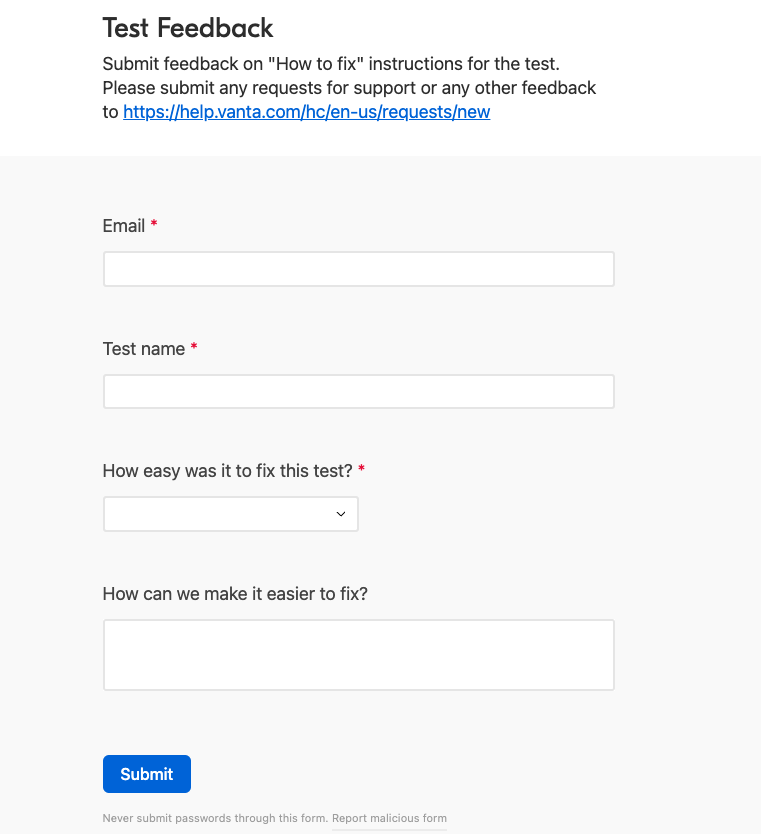Click the word 'to' before the Vanta link
Screen dimensions: 761x834
click(x=110, y=112)
